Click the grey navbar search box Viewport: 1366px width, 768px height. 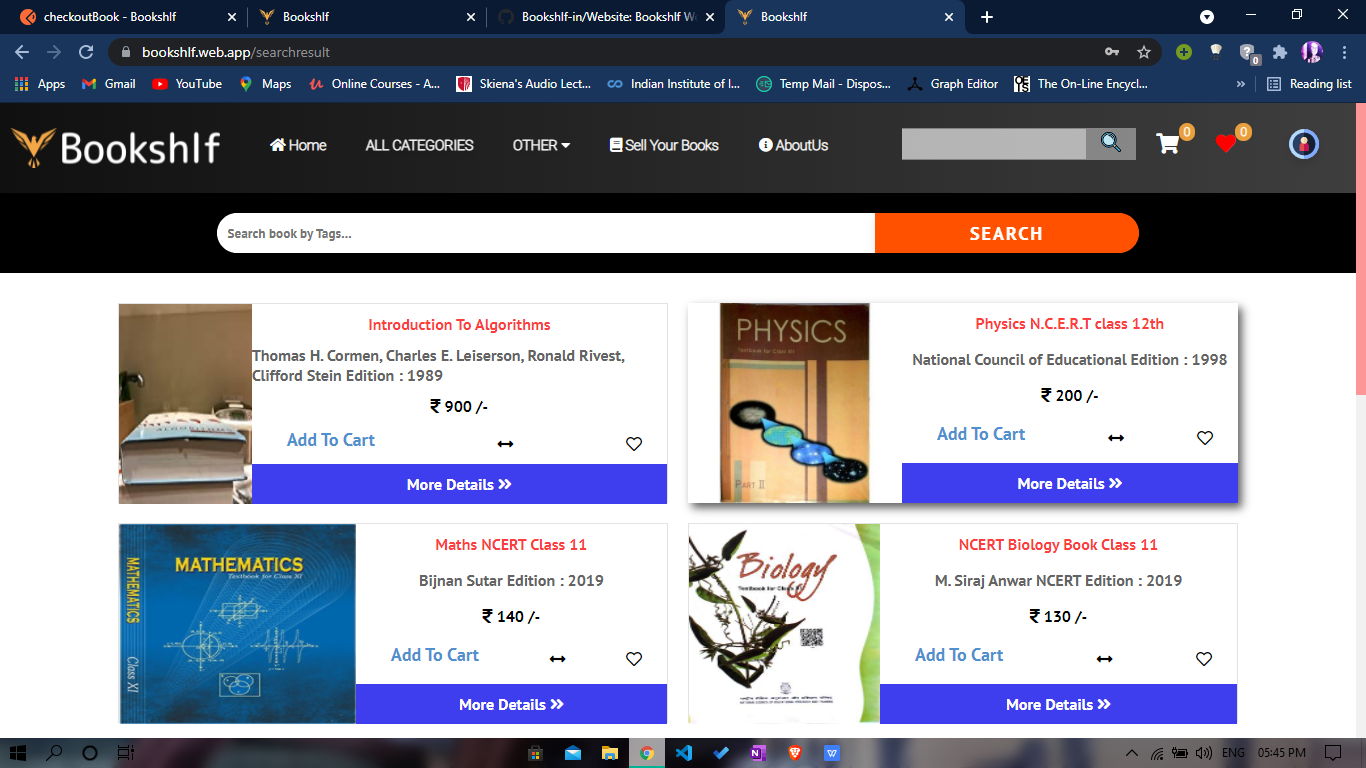[x=994, y=144]
